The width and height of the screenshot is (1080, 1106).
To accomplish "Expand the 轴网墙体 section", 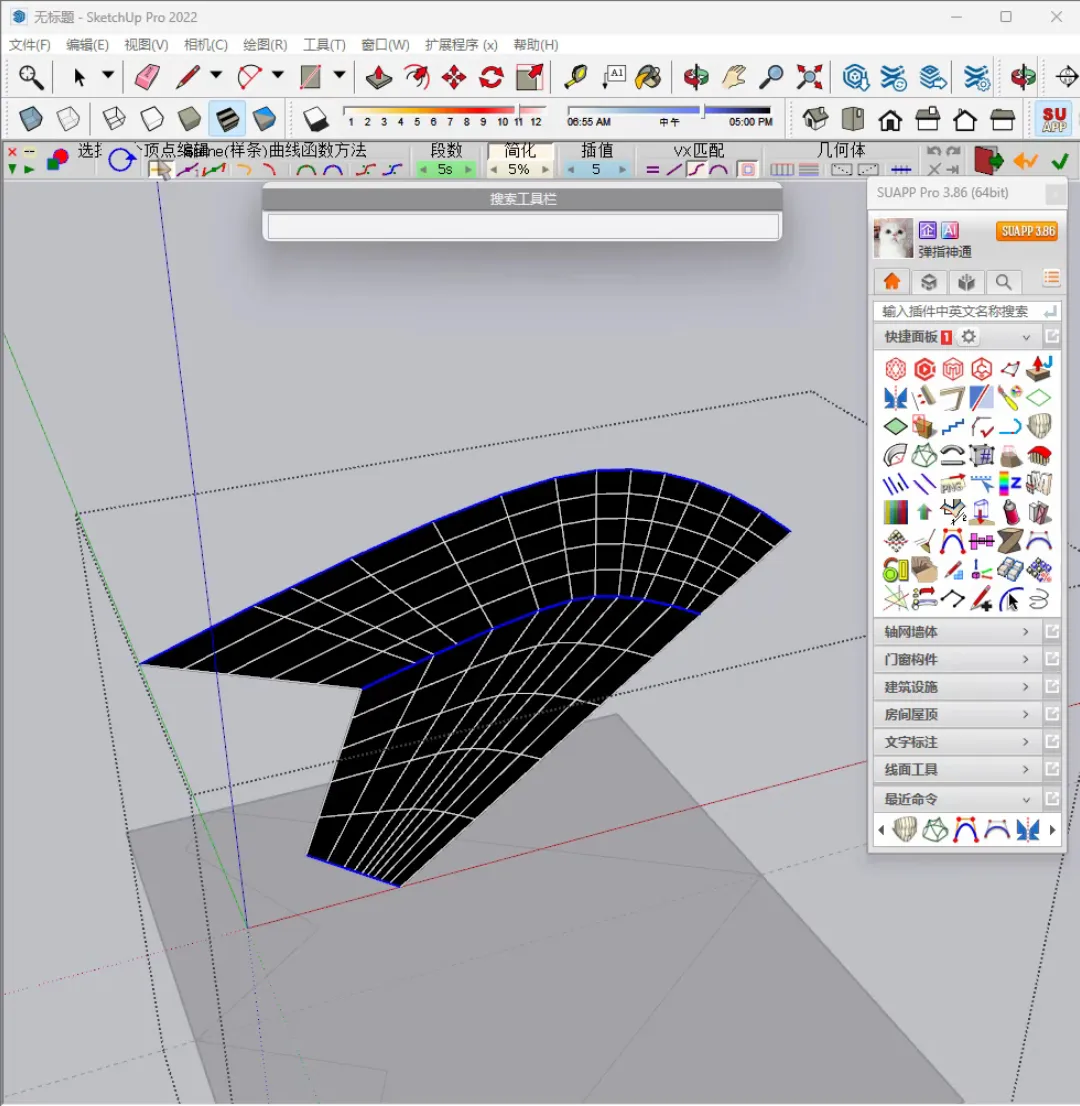I will coord(957,632).
